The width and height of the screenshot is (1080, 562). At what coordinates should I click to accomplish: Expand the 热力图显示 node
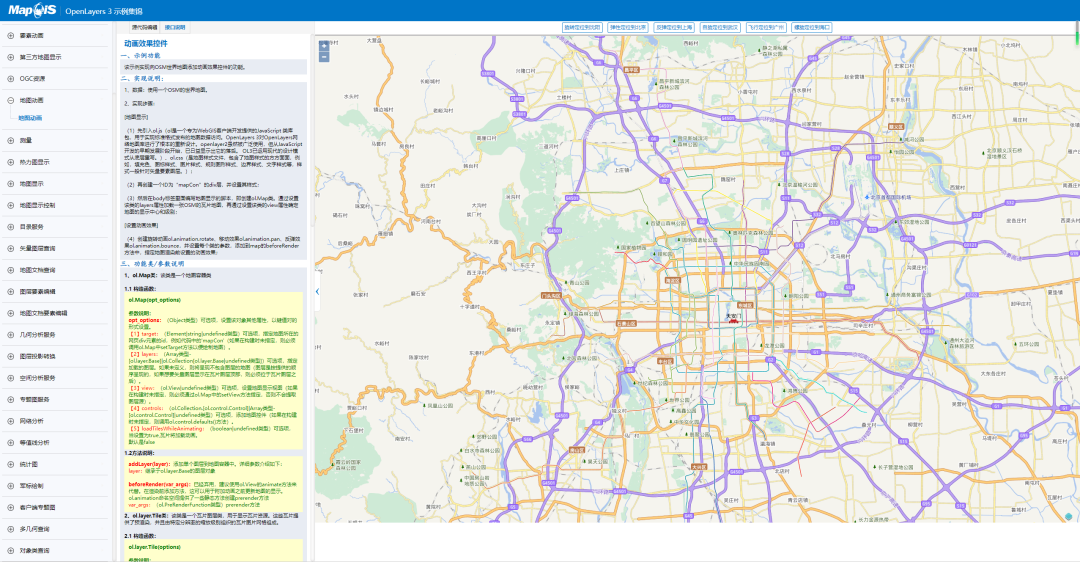coord(10,162)
